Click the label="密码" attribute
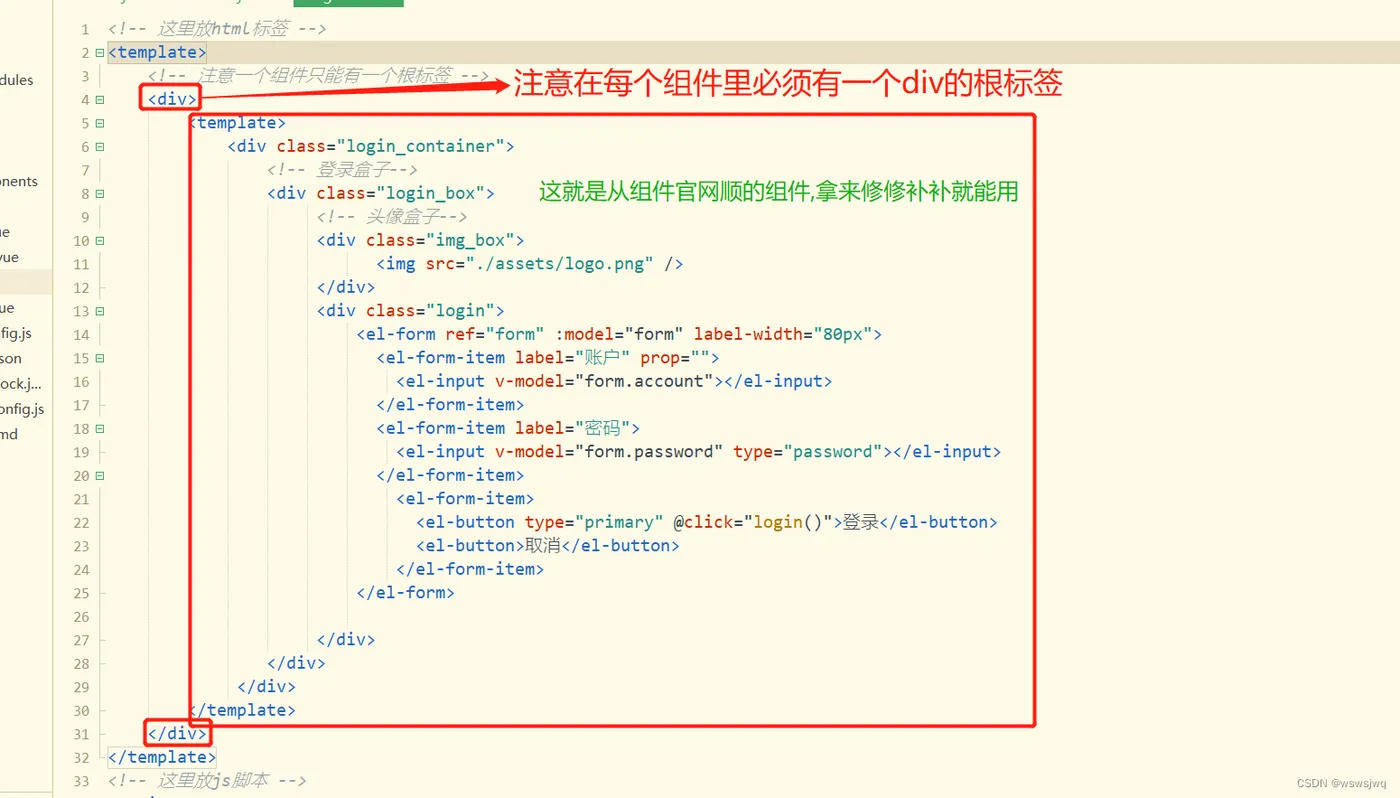 pyautogui.click(x=573, y=428)
